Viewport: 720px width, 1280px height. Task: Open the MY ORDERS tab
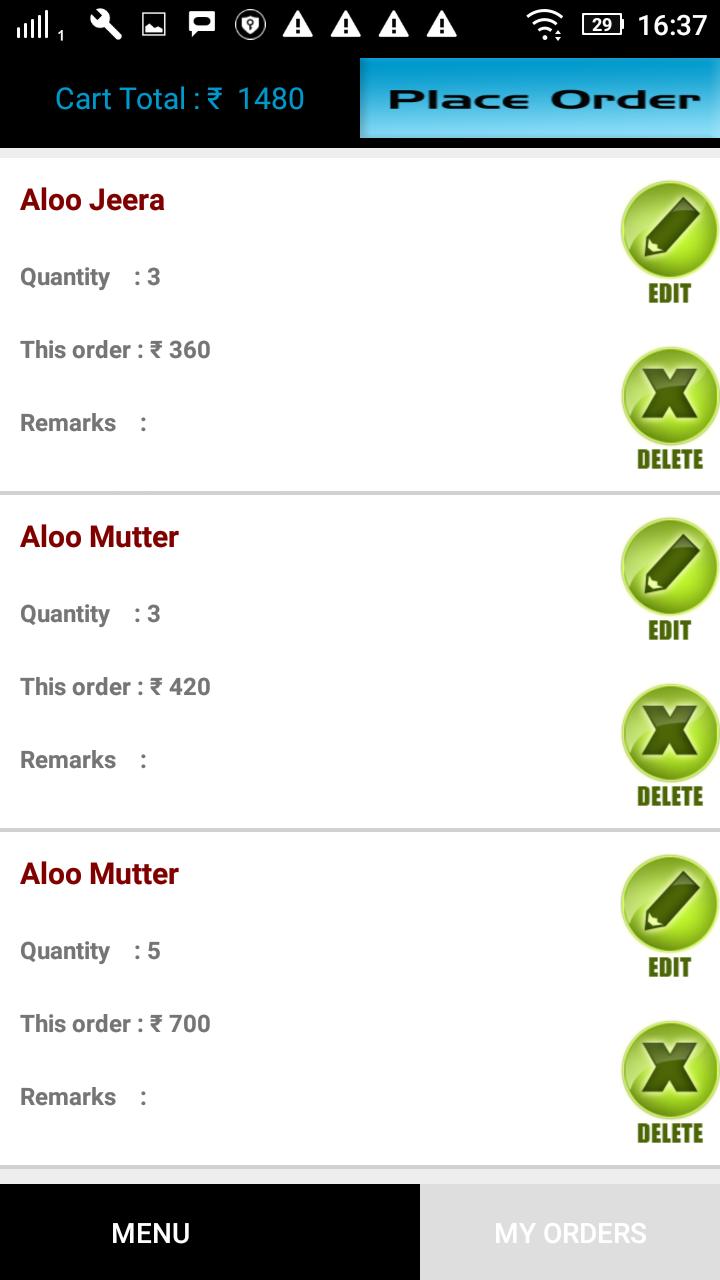pyautogui.click(x=570, y=1233)
